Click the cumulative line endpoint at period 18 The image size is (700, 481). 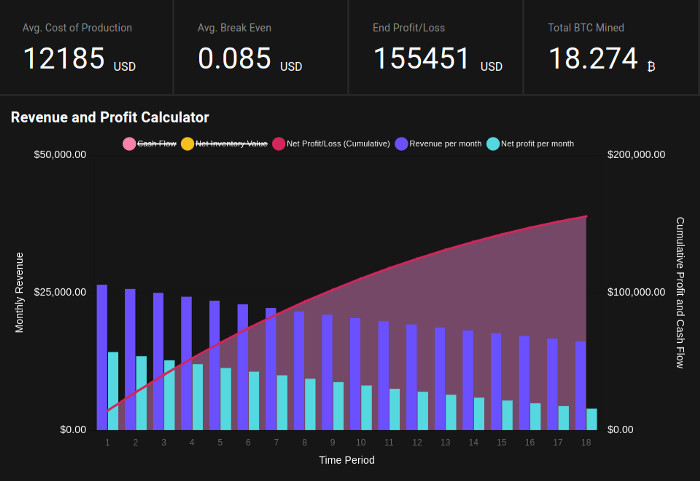point(586,216)
